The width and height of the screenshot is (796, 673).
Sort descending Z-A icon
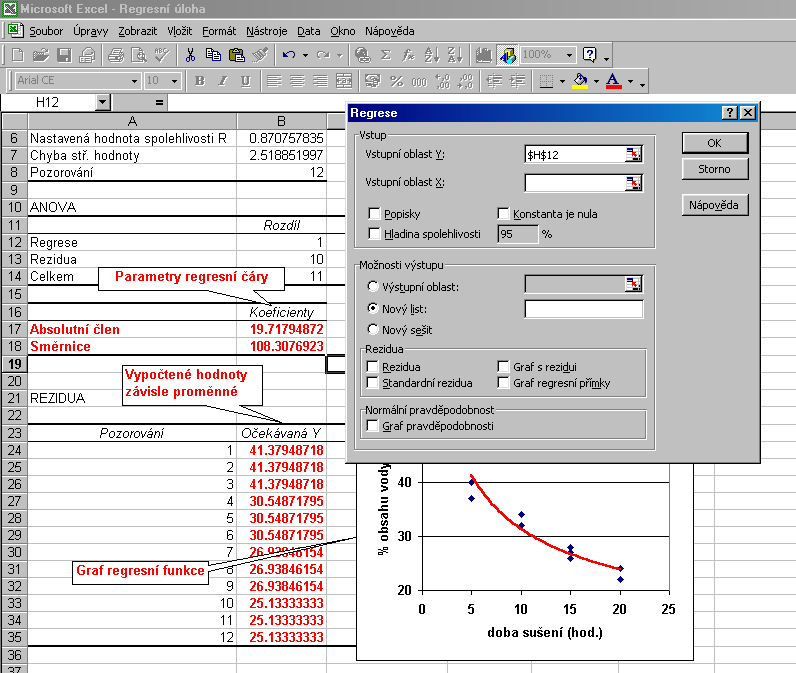tap(455, 55)
